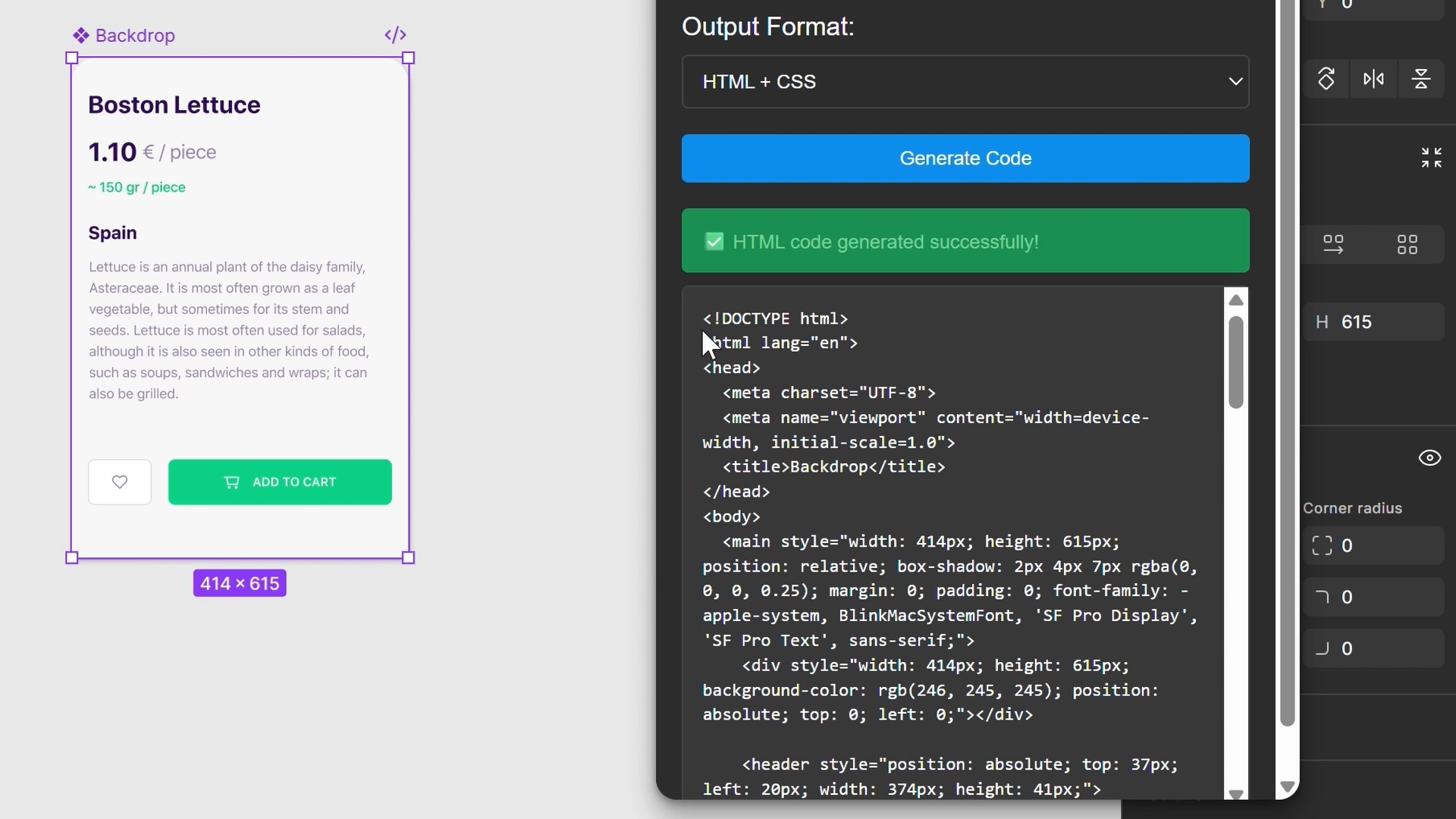Click the collapse arrows icon
Screen dimensions: 1456x819
coord(1431,158)
